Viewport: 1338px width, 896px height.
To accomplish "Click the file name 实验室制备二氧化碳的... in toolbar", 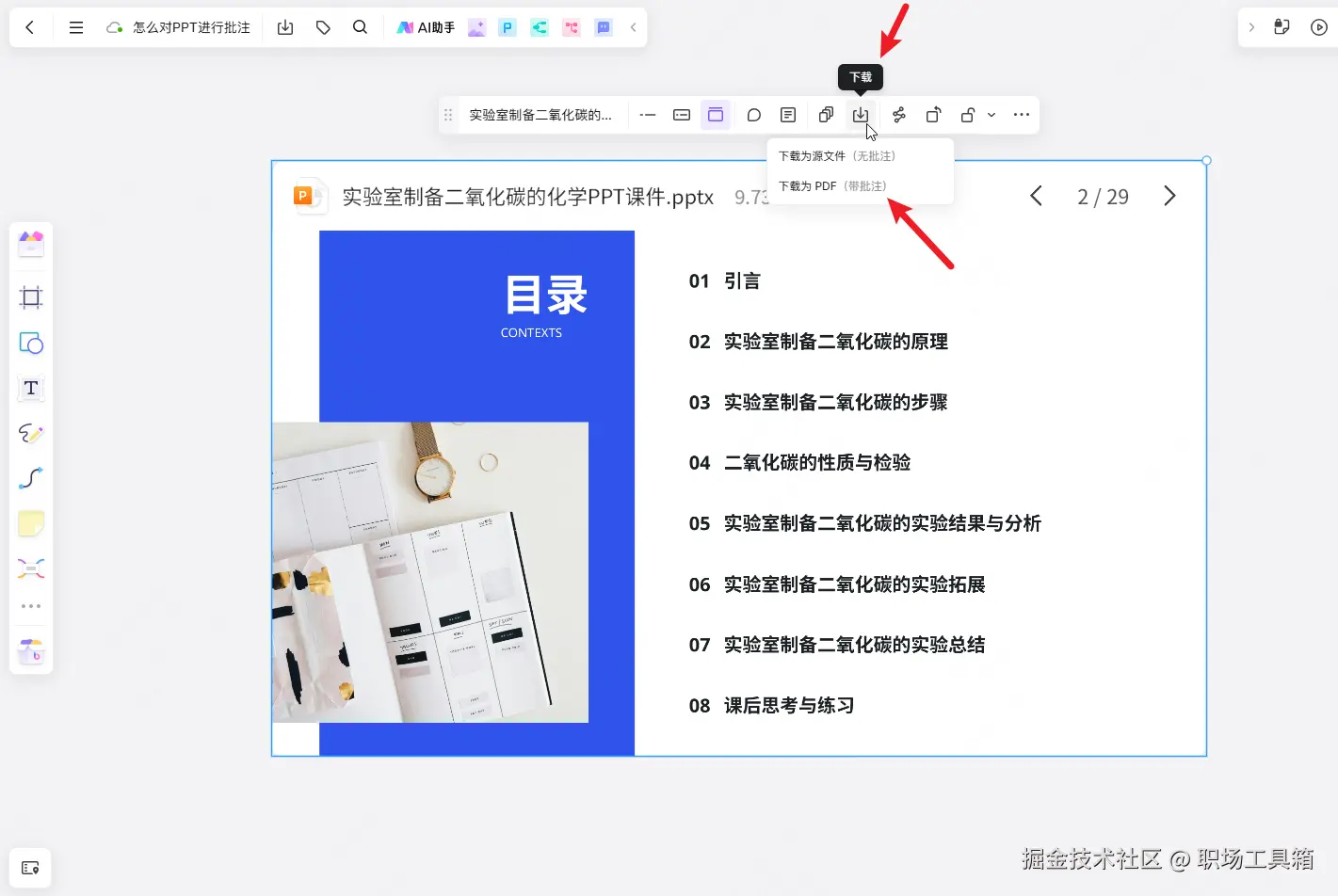I will [540, 115].
